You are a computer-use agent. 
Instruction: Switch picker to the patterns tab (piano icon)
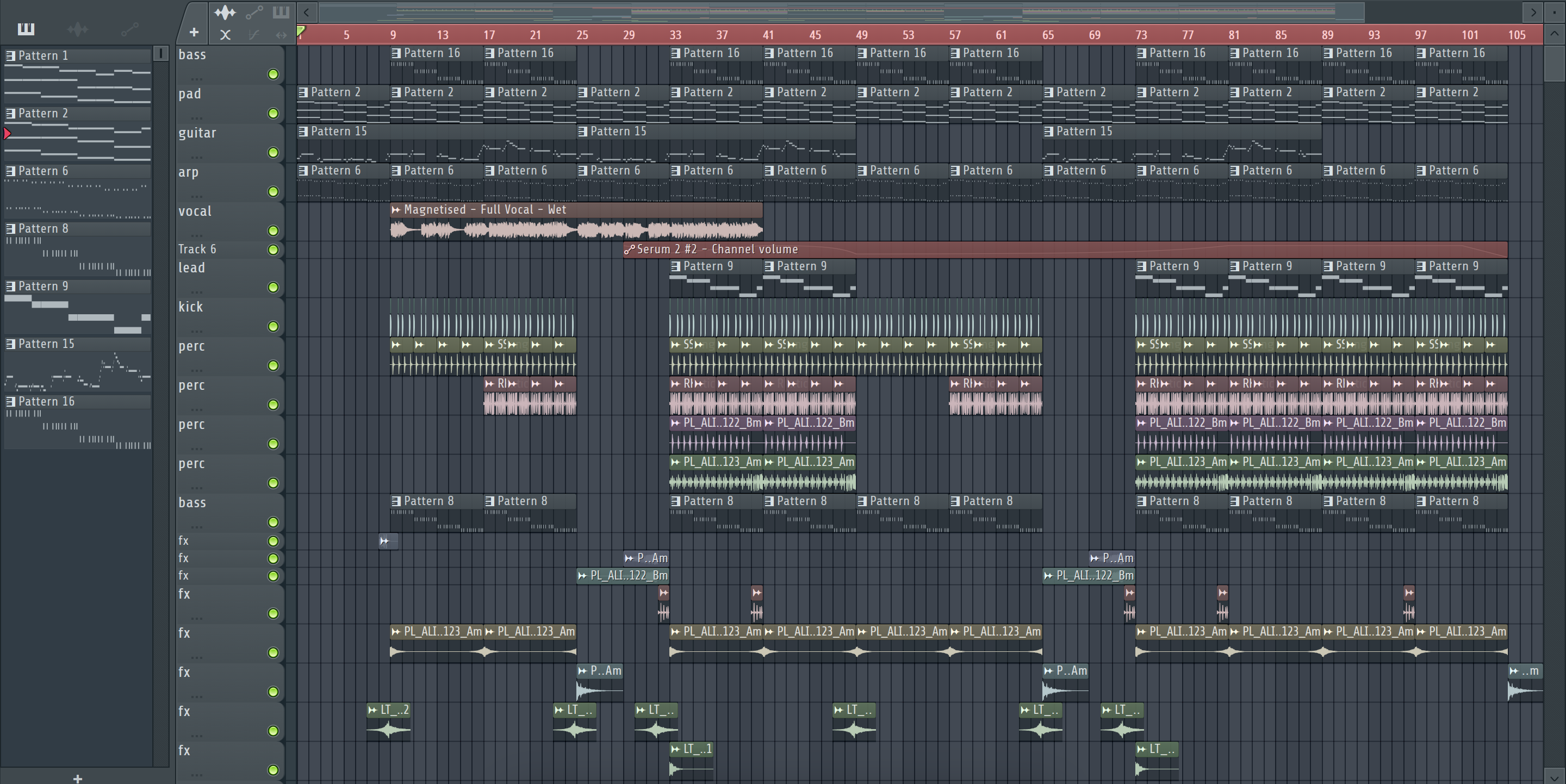[x=26, y=29]
